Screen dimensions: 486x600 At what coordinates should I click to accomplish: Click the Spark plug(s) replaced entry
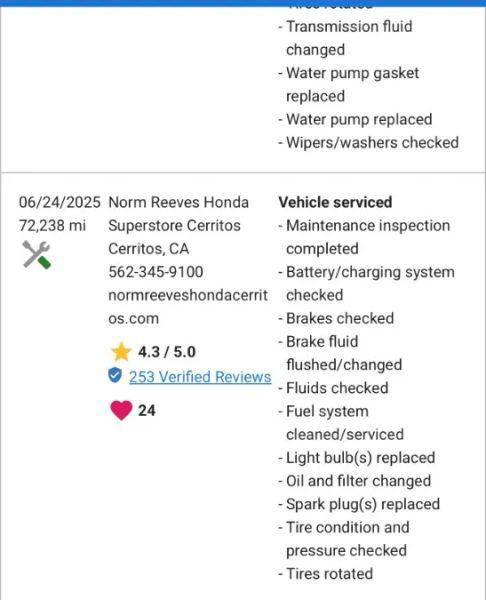[359, 504]
